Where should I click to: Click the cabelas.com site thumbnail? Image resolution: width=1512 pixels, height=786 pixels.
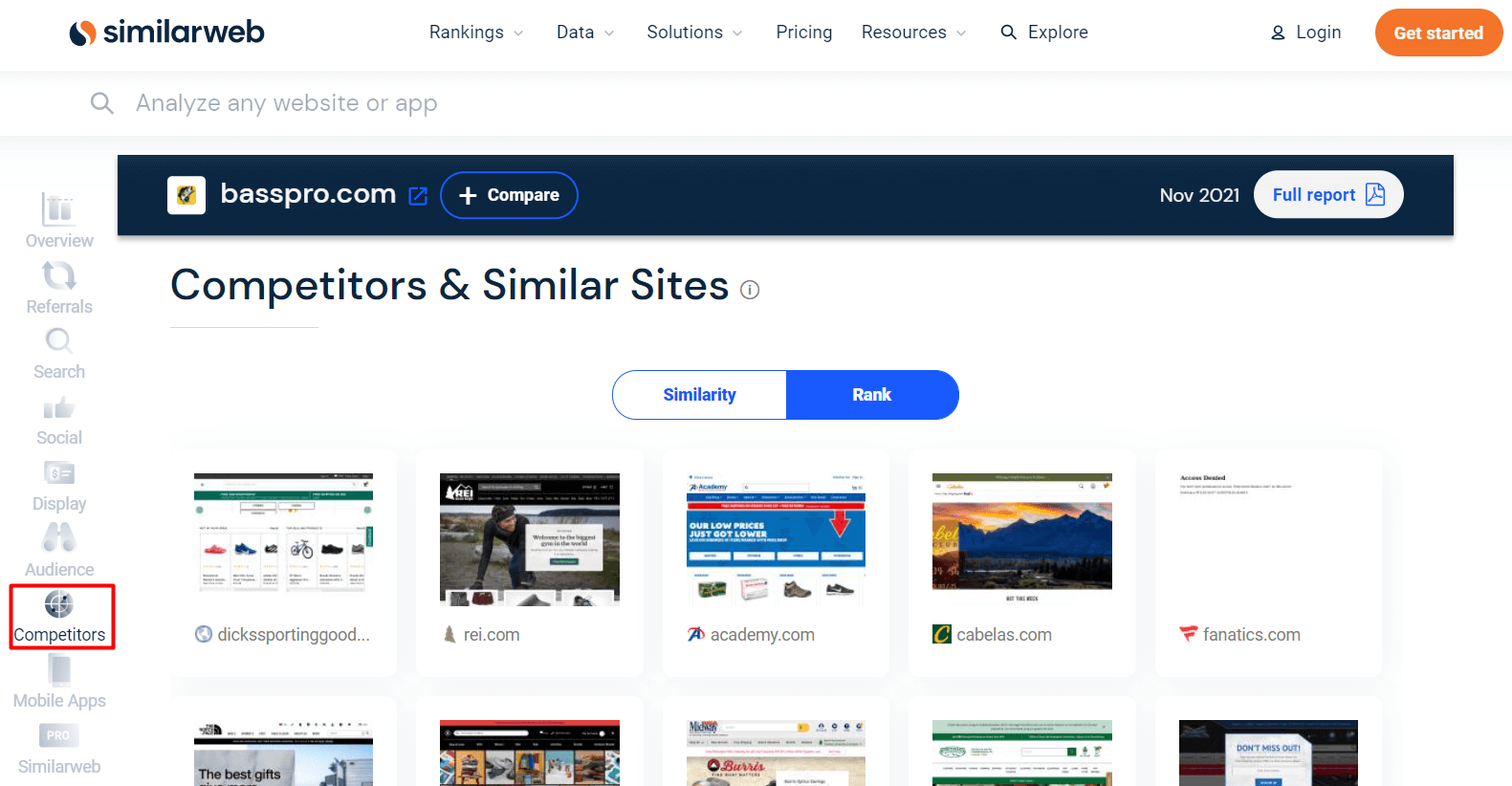[1022, 539]
